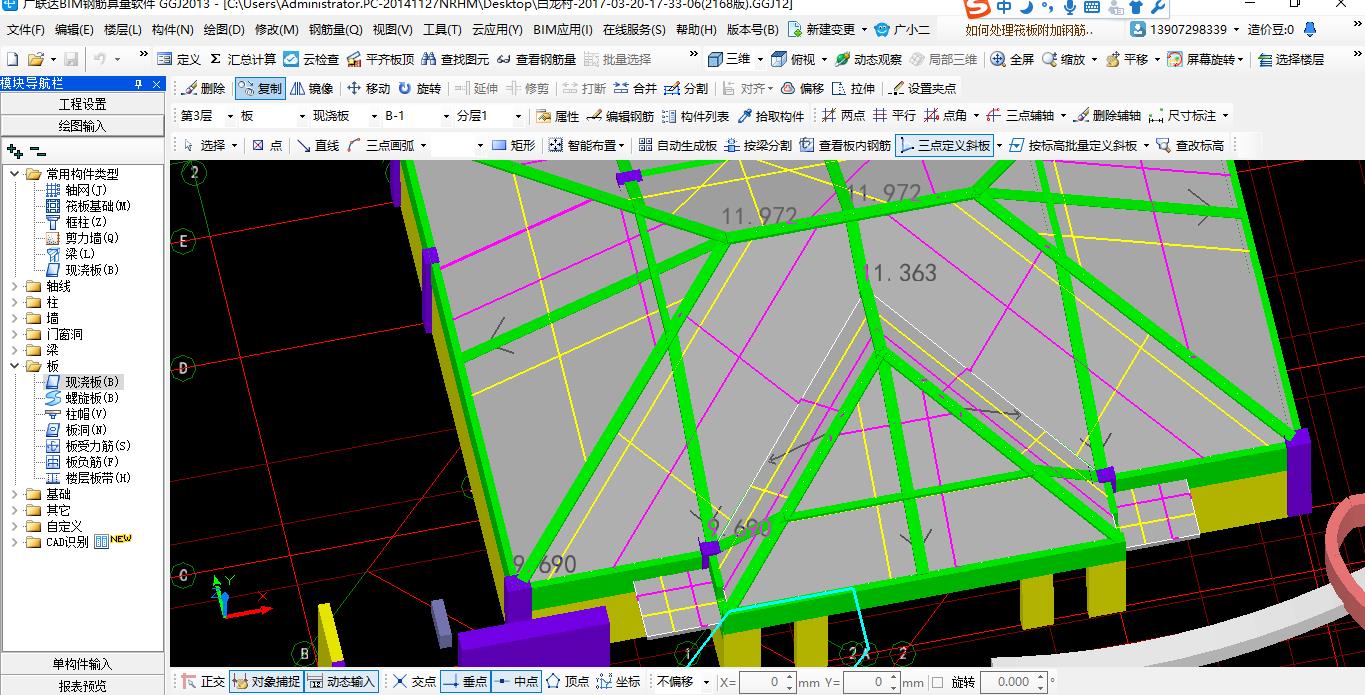
Task: Click 平齐板顶 tool
Action: point(380,60)
